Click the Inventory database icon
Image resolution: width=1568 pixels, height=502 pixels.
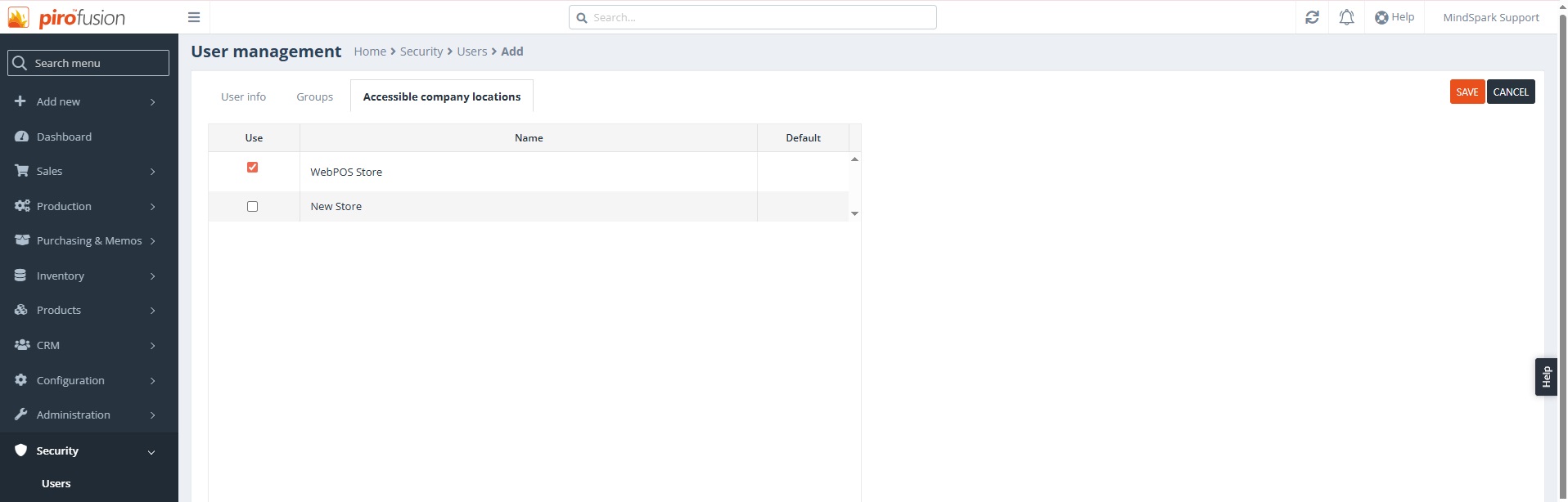21,276
